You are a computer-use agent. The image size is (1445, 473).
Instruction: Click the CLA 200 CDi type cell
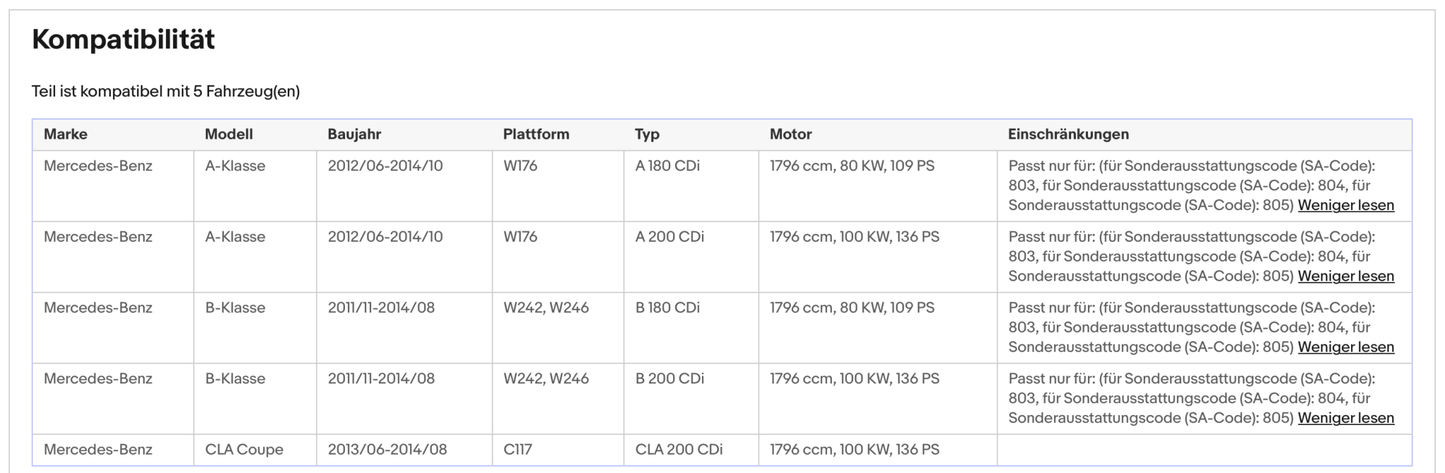(678, 450)
